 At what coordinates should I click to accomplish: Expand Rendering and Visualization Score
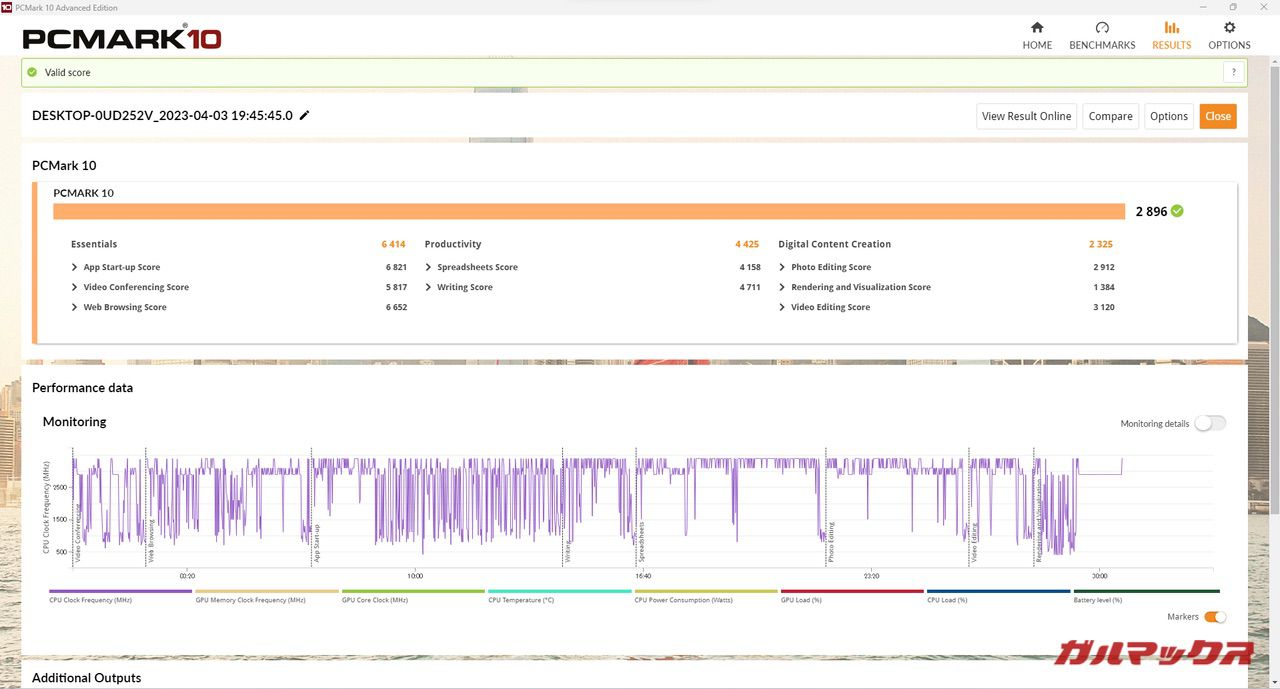point(782,287)
